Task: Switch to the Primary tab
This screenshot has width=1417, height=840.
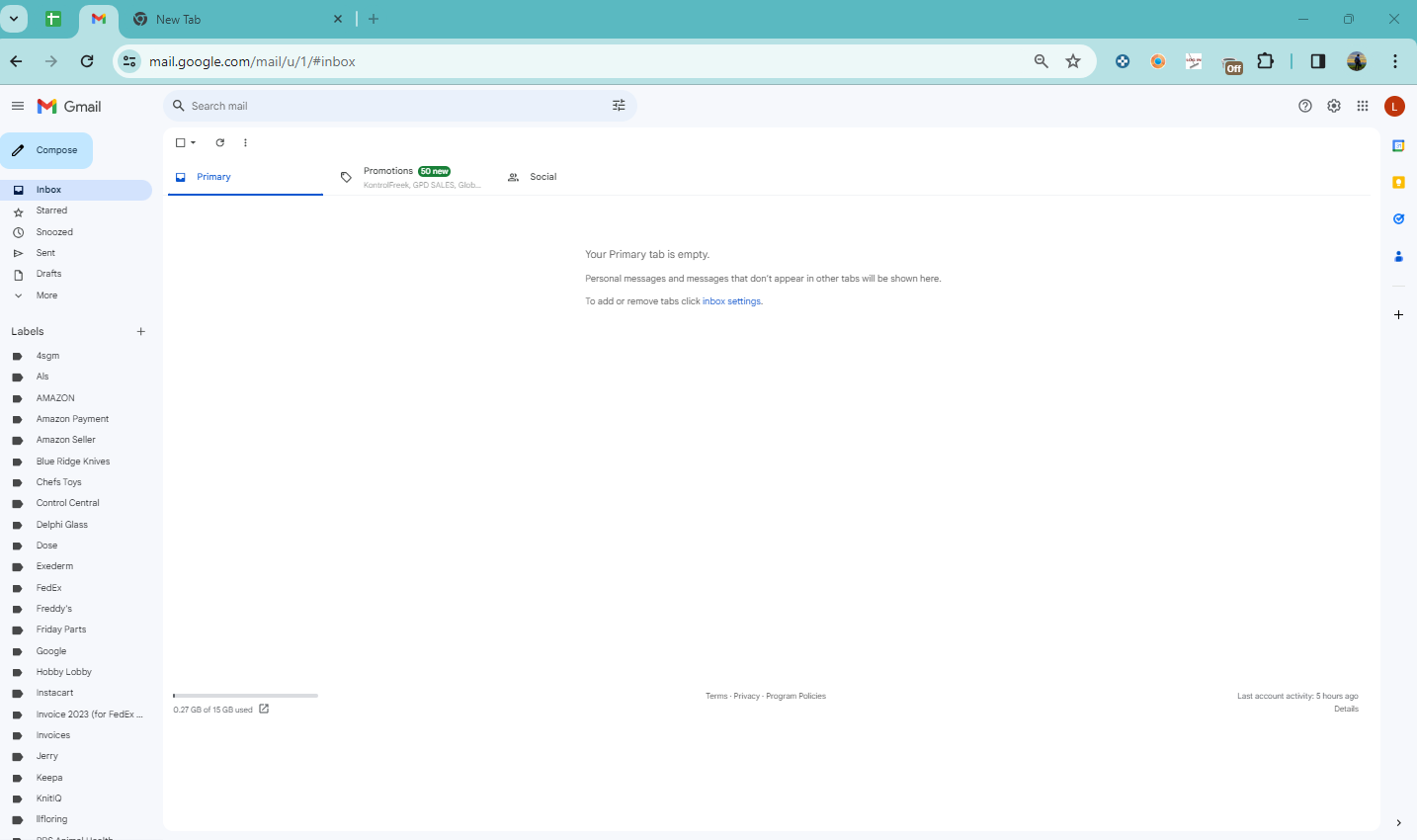Action: pyautogui.click(x=245, y=177)
